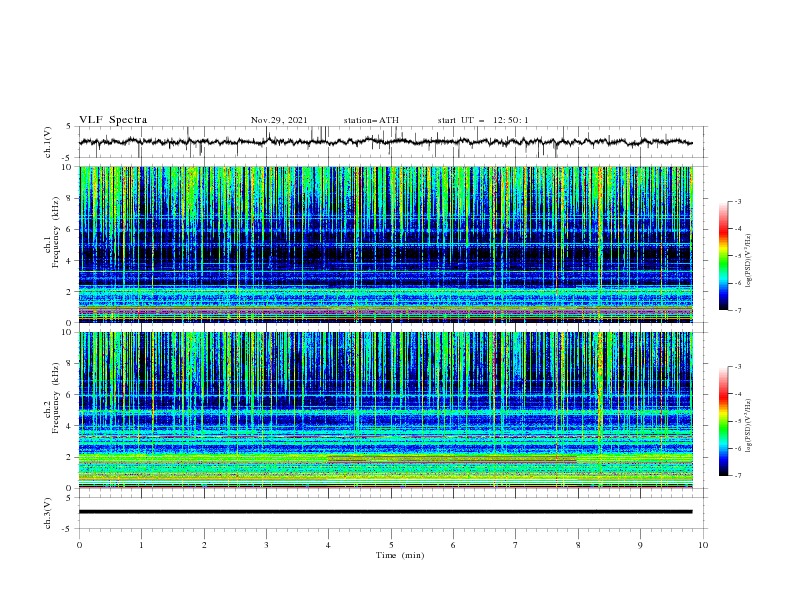Click the lower colorbar 'log(PSD)(V²/Hz)' label
This screenshot has width=792, height=612.
click(x=749, y=426)
